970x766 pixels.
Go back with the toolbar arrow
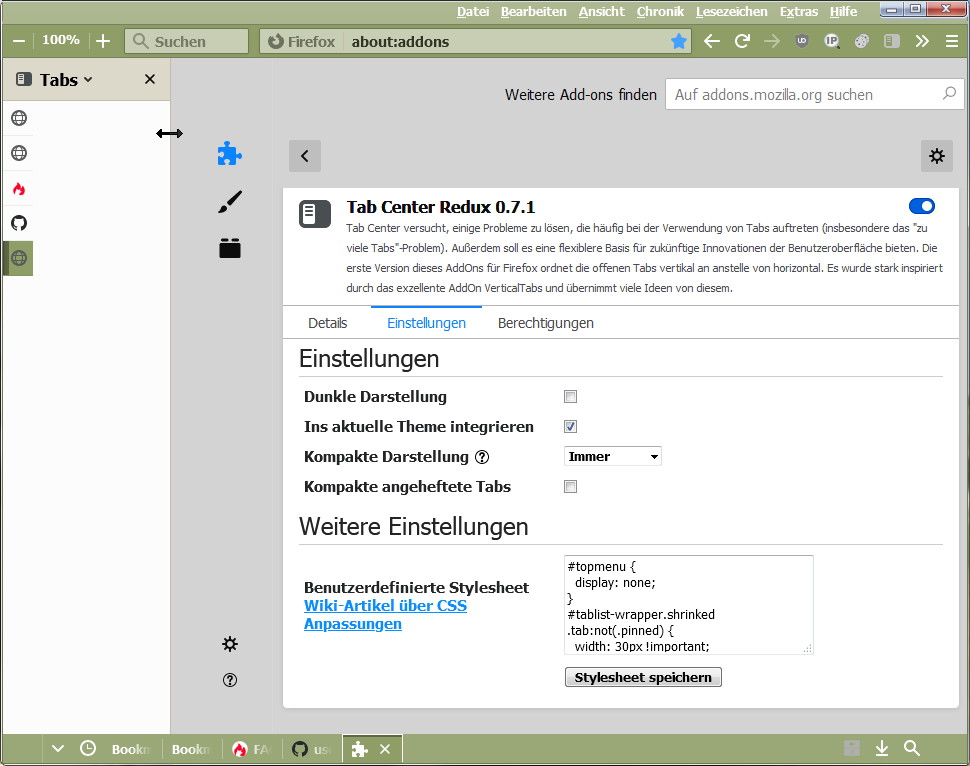[x=712, y=41]
